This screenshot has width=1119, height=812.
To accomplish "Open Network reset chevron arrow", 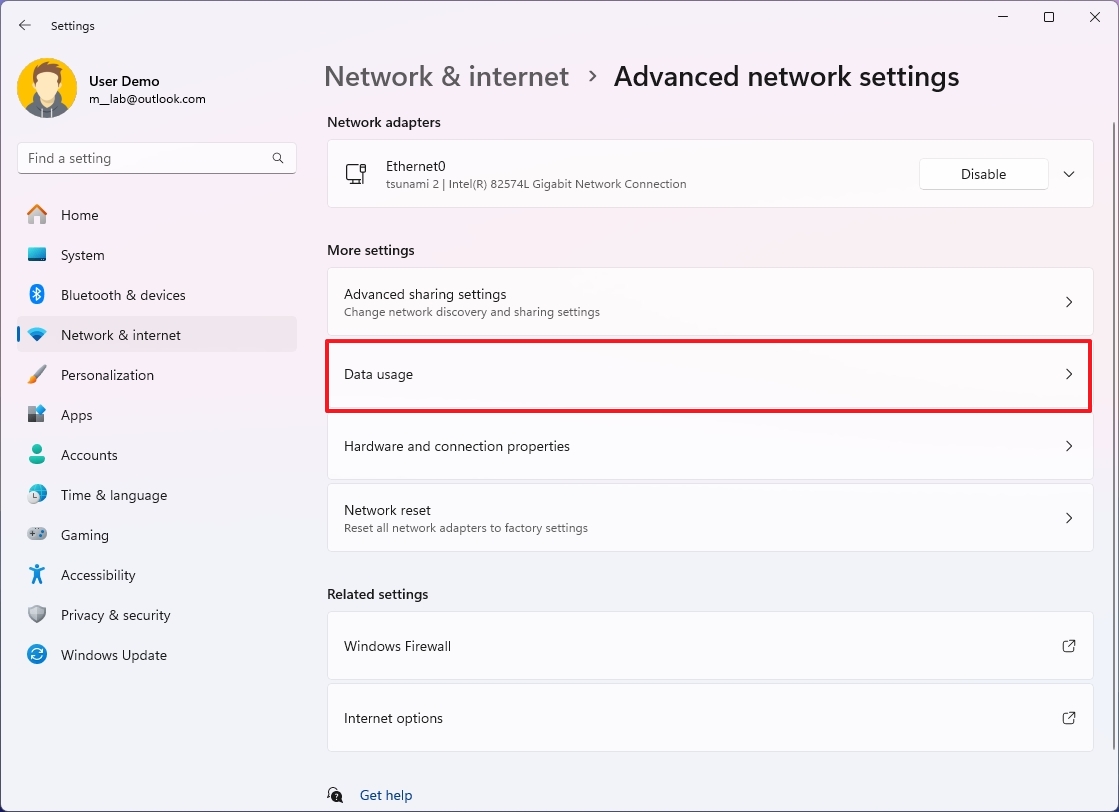I will point(1068,518).
